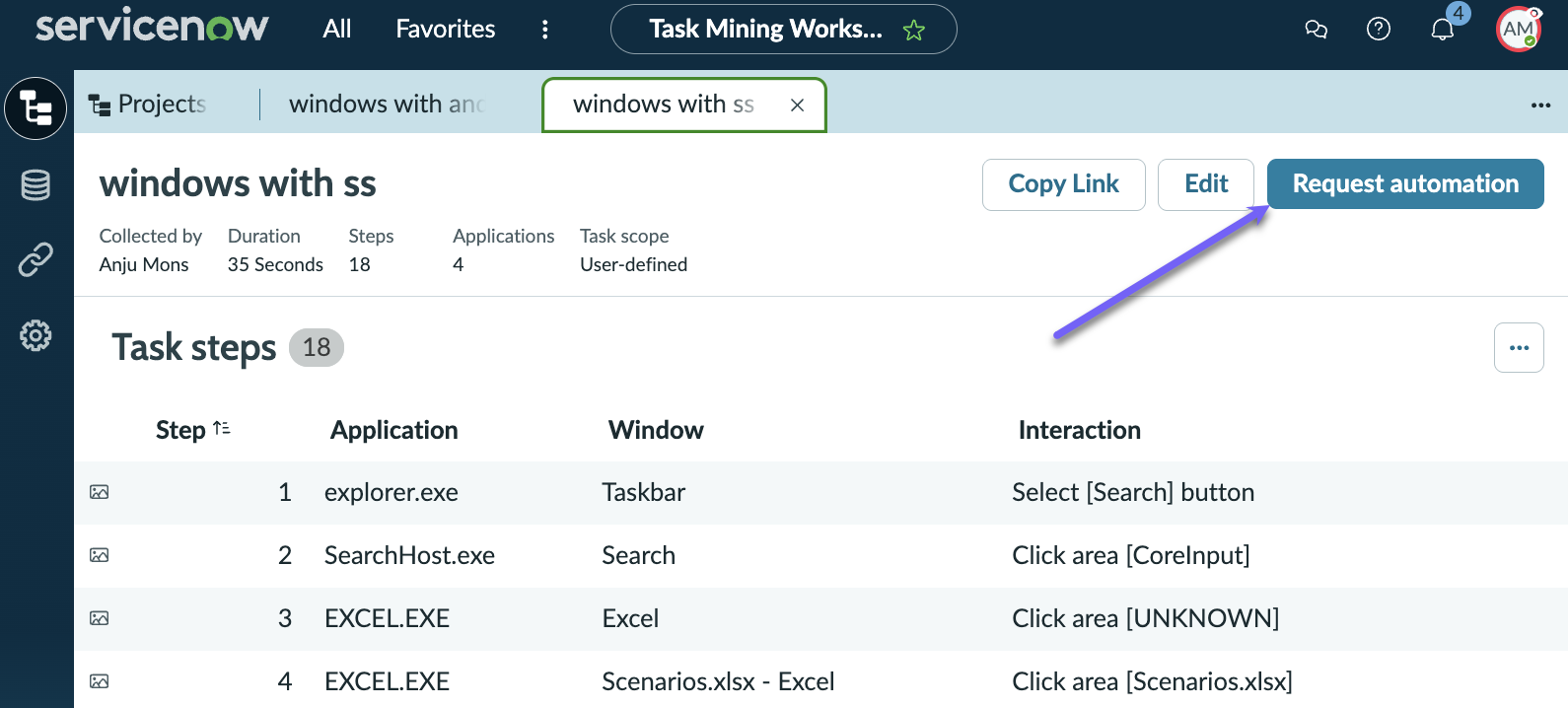The width and height of the screenshot is (1568, 708).
Task: Open the Task steps ellipsis options button
Action: point(1519,347)
